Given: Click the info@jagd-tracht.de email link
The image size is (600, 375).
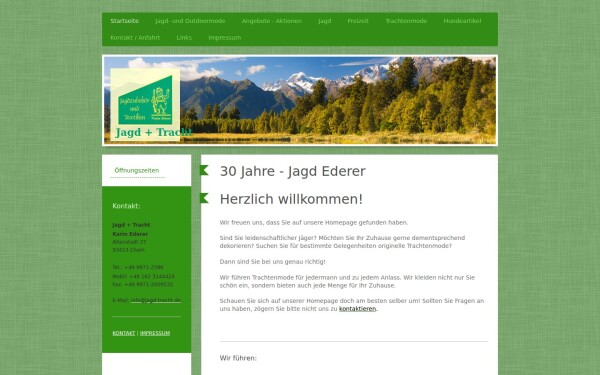Looking at the screenshot, I should [155, 300].
